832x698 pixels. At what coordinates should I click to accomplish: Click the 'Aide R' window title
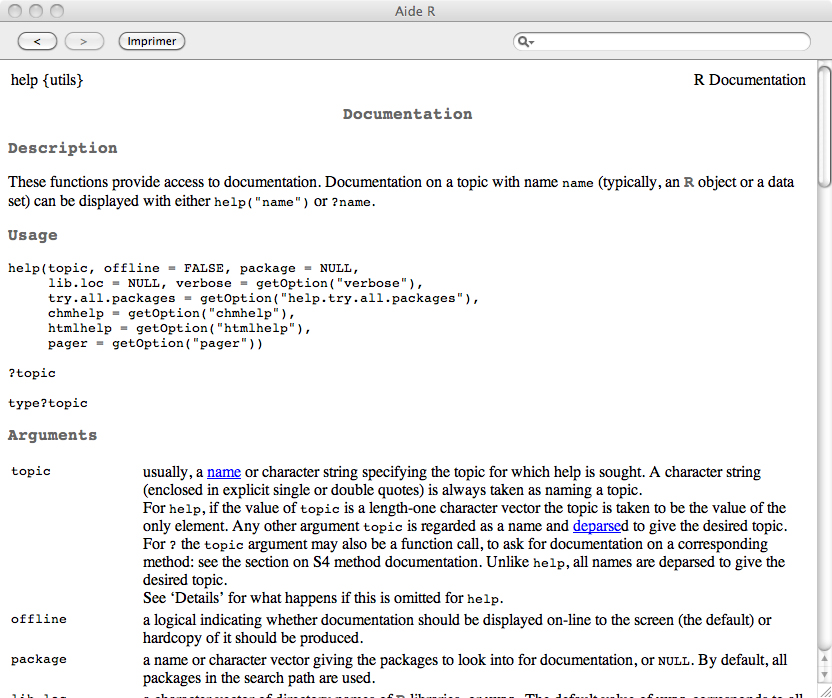point(415,9)
